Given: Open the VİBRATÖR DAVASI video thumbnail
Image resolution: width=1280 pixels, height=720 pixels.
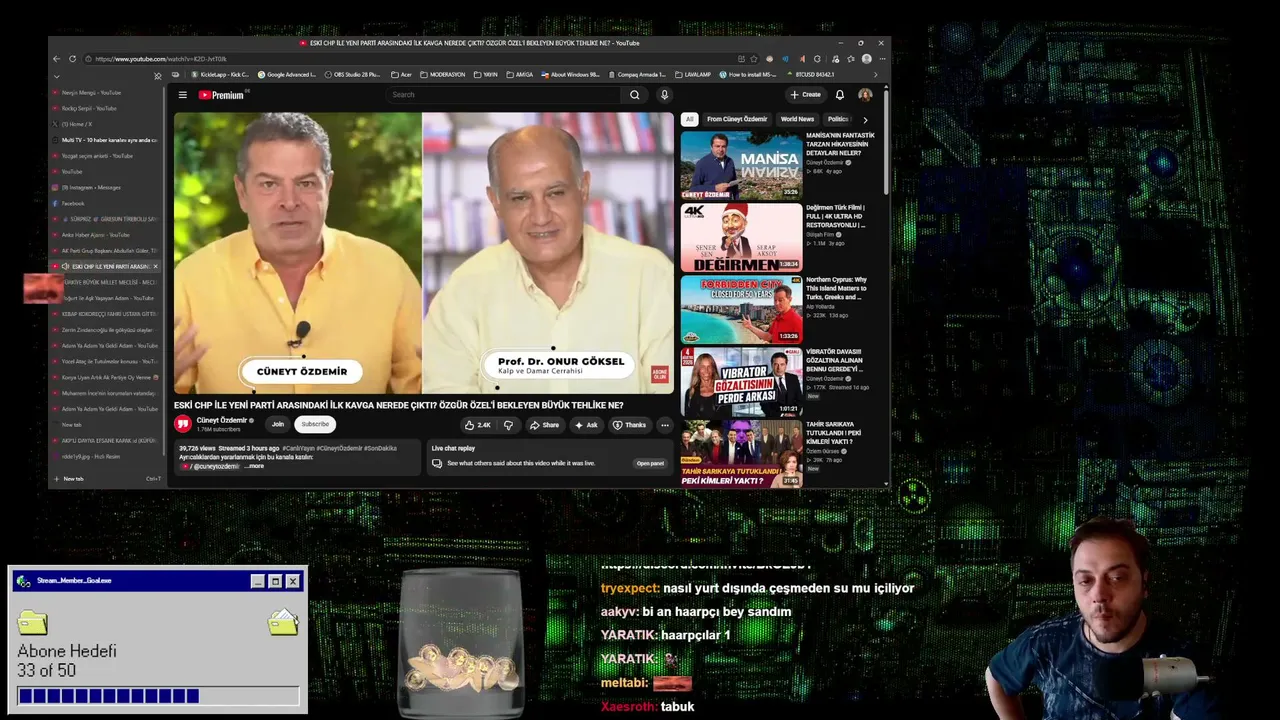Looking at the screenshot, I should 741,382.
